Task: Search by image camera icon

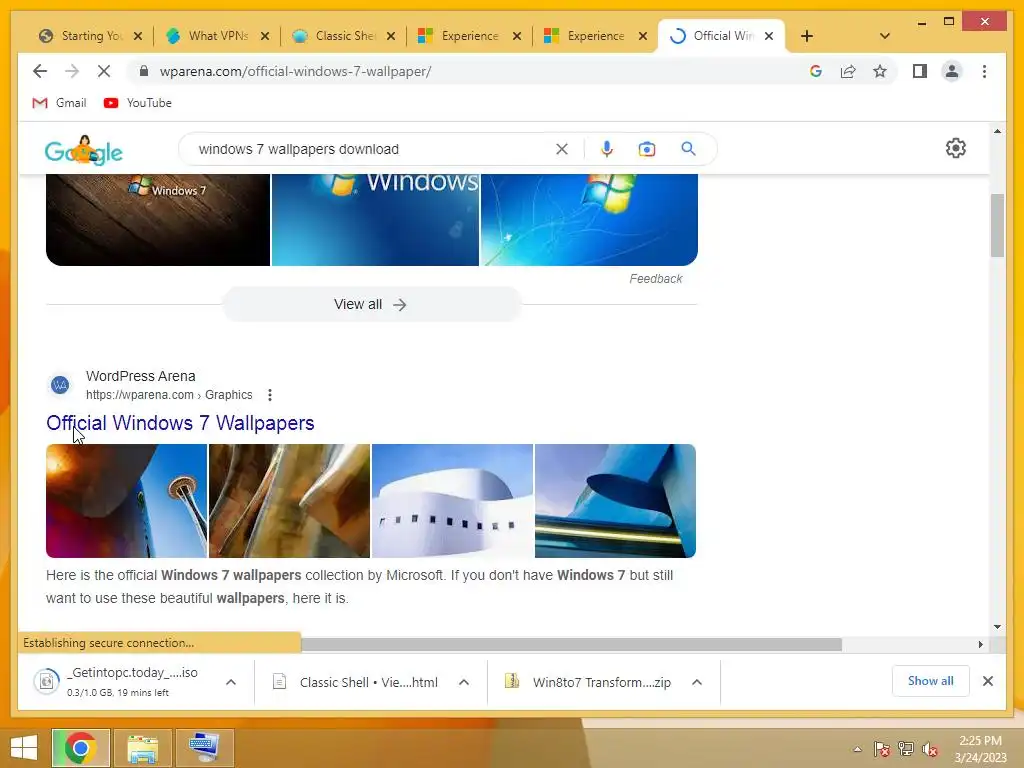Action: 647,149
